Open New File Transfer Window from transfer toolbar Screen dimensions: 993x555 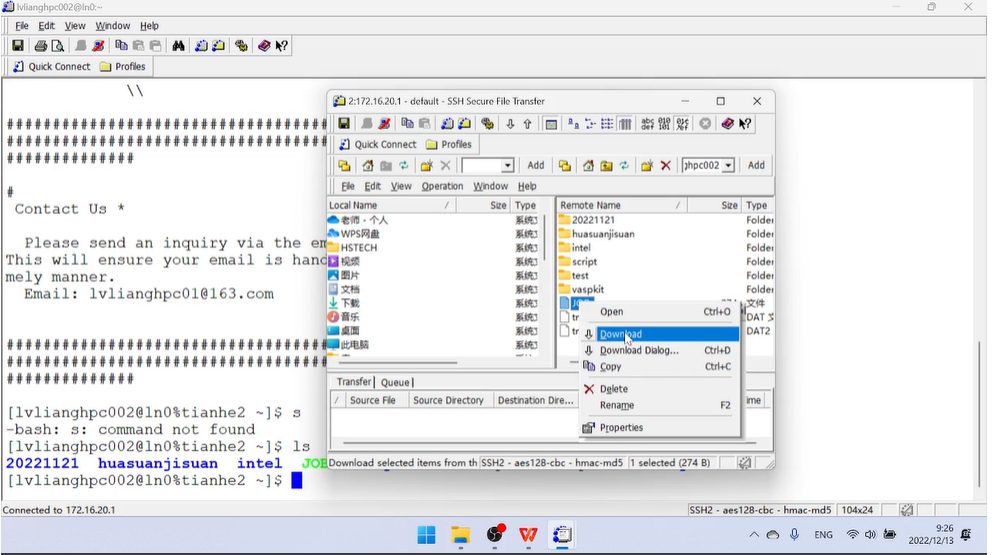464,124
